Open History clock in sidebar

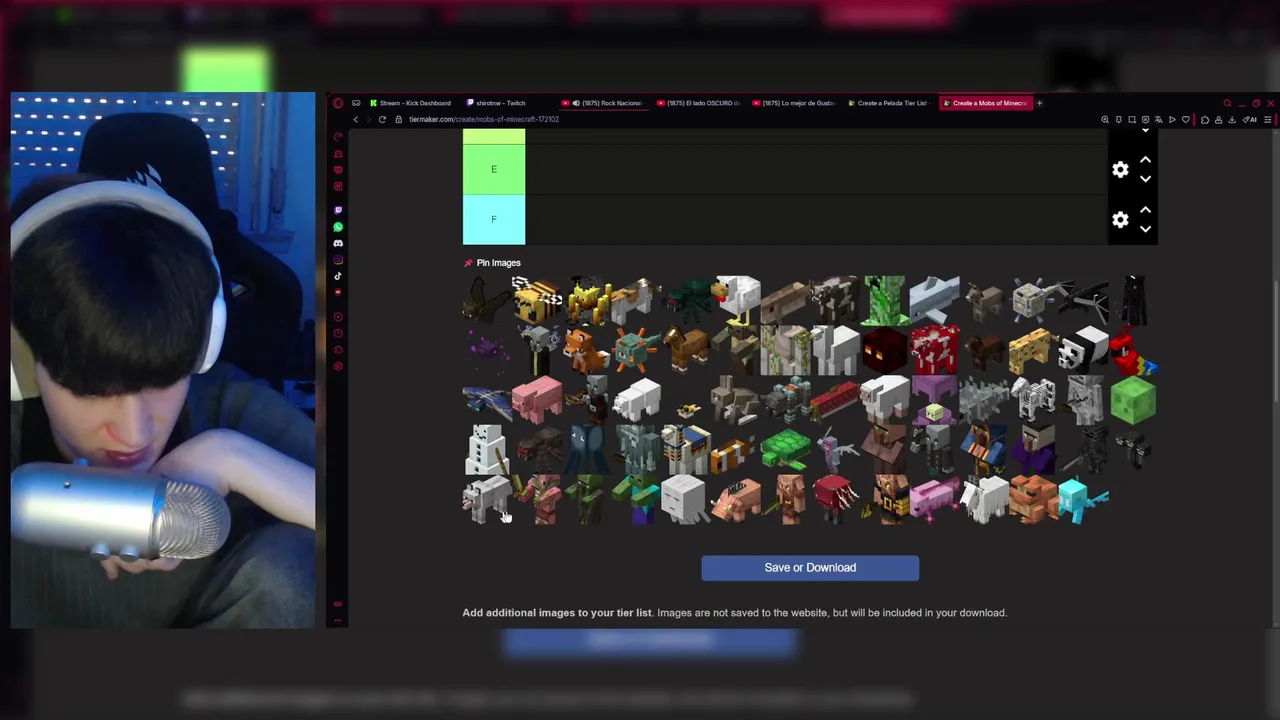click(x=338, y=333)
